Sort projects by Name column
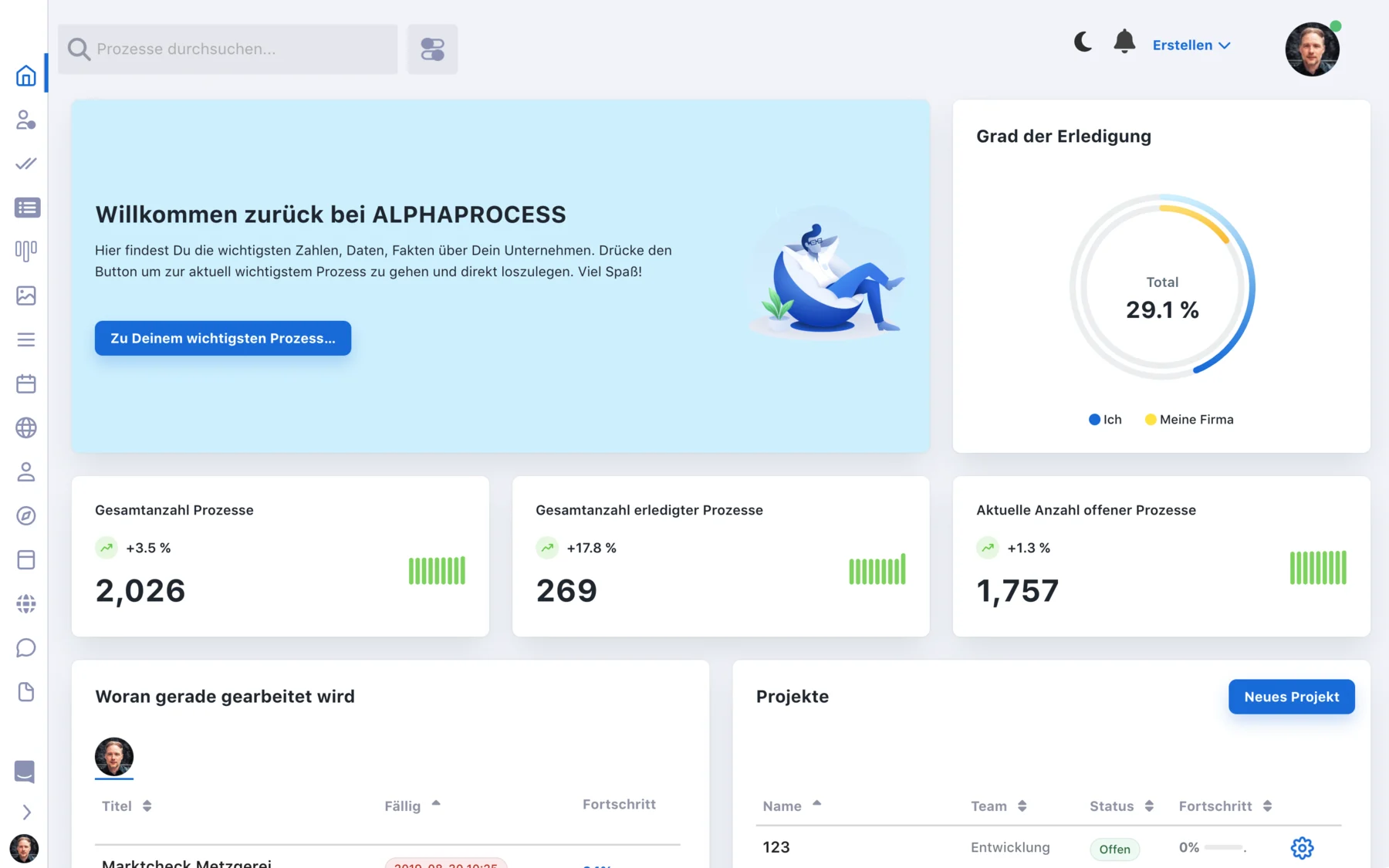This screenshot has width=1389, height=868. pyautogui.click(x=792, y=806)
